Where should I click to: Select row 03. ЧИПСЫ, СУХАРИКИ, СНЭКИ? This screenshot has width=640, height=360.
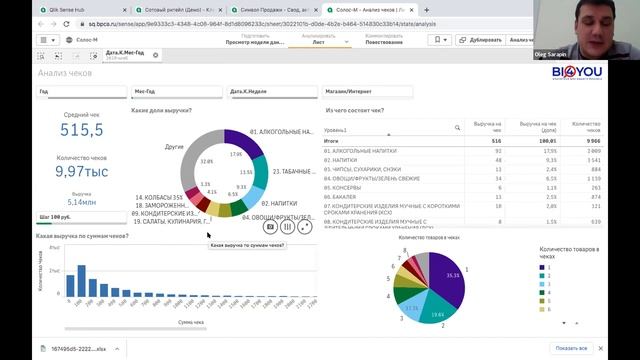(x=362, y=169)
